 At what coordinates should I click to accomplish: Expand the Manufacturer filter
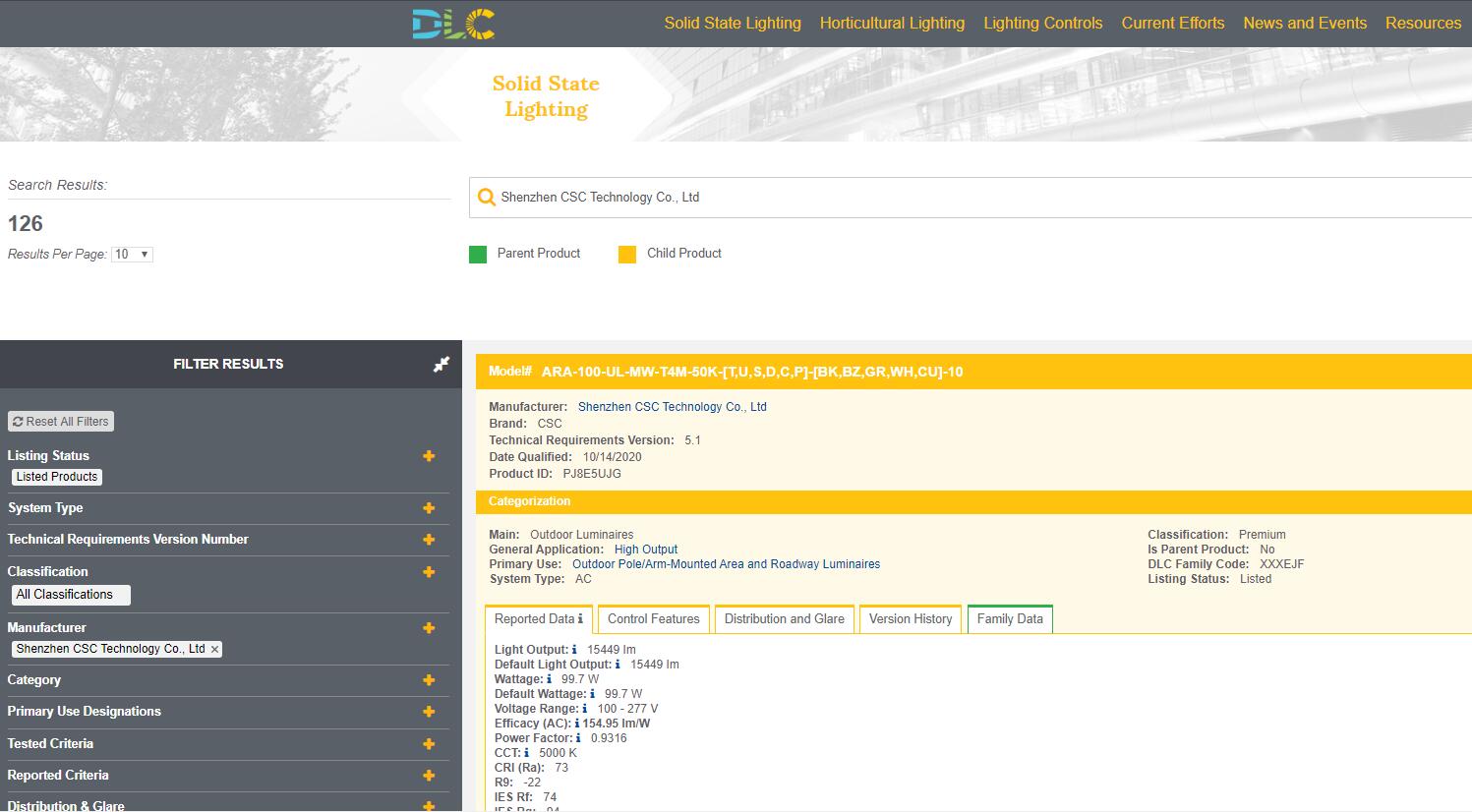coord(429,628)
